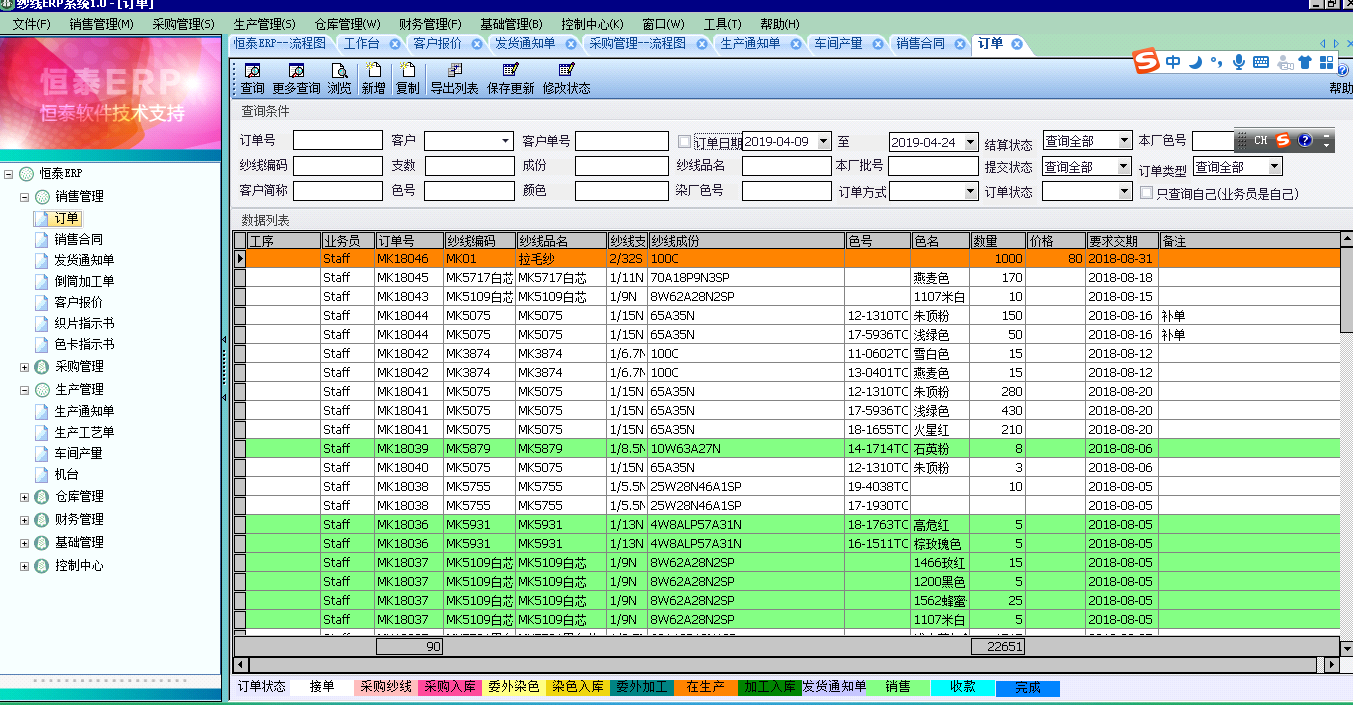Create a new order with 新增
Screen dimensions: 1353x705
point(373,78)
